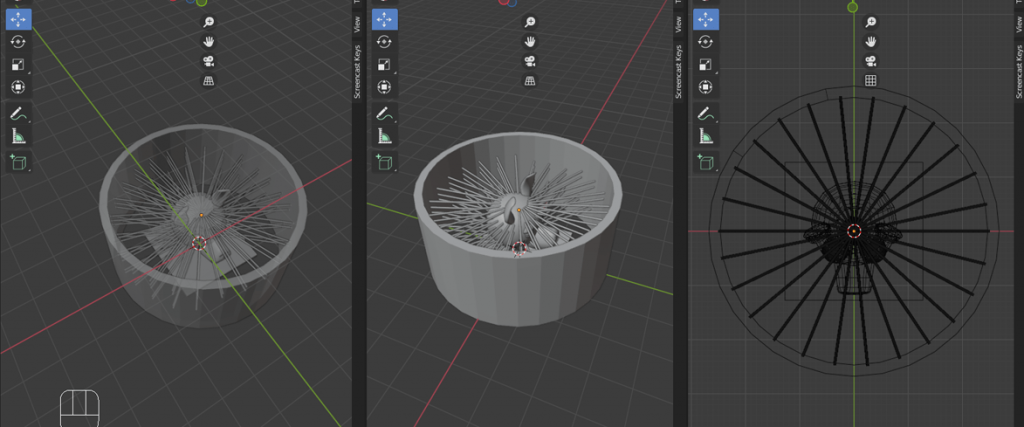Open the View sidebar tab in left viewport
Screen dimensions: 1024x427
[x=357, y=25]
